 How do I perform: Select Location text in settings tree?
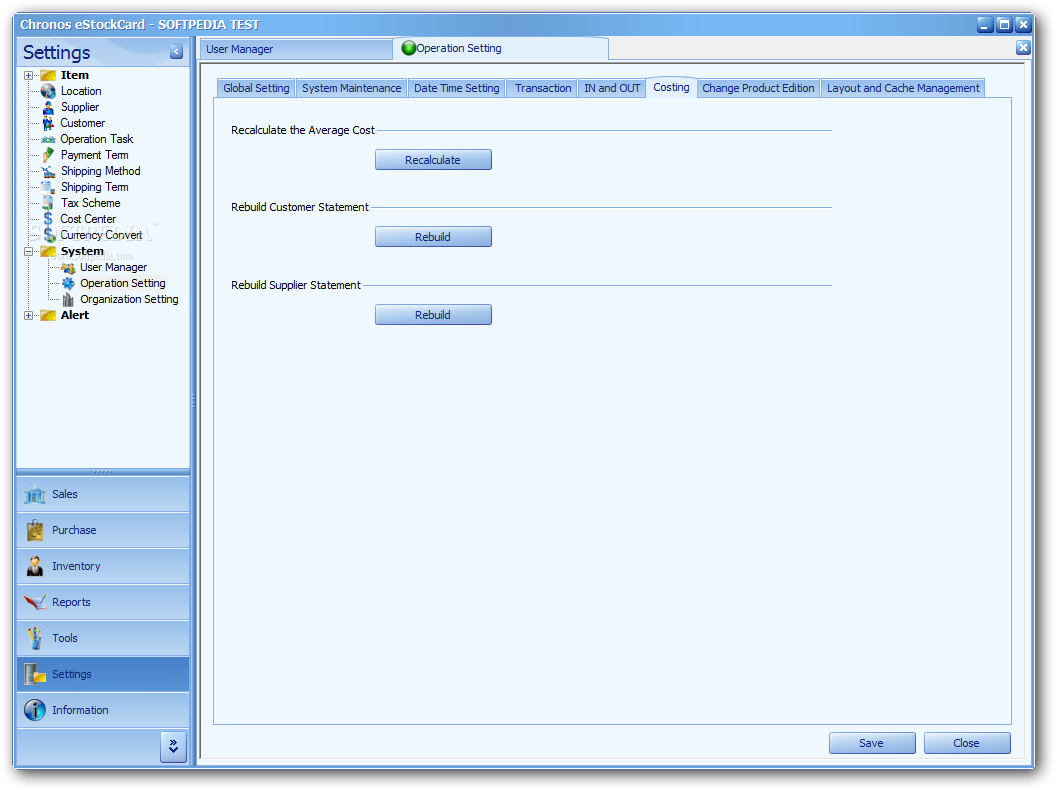tap(81, 91)
